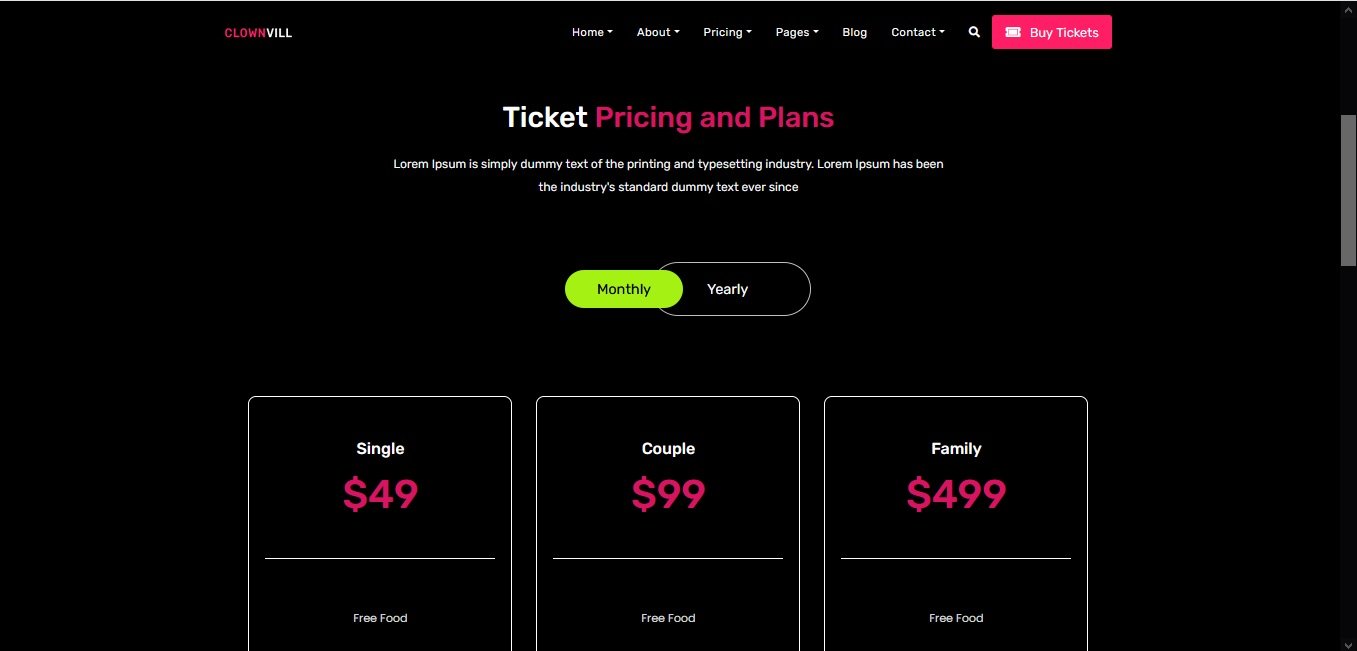Expand the Home dropdown menu

pos(592,32)
